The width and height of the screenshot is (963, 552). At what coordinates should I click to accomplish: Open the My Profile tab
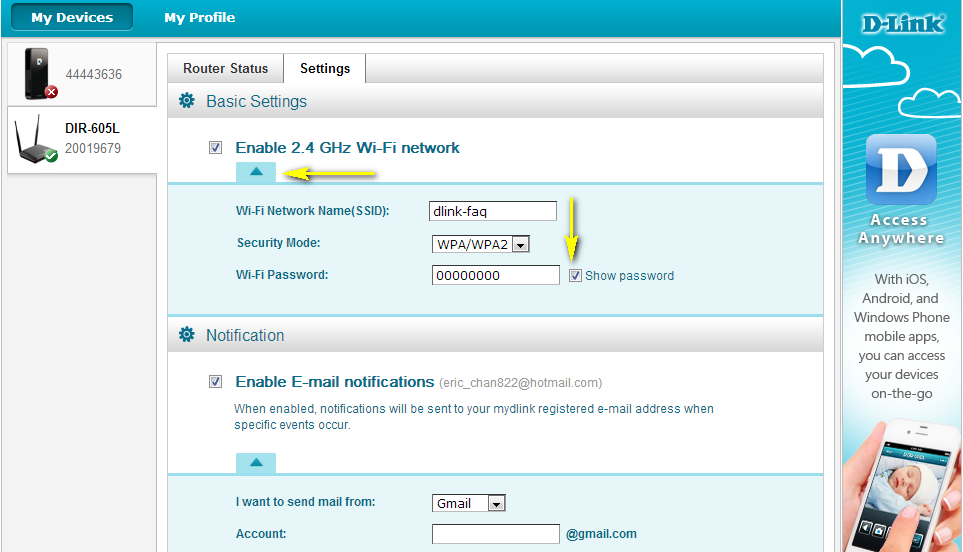200,17
